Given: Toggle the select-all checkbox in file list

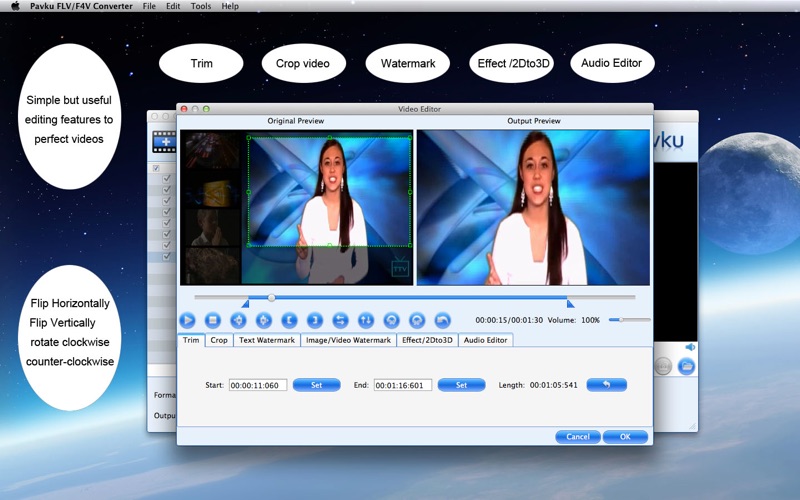Looking at the screenshot, I should click(x=156, y=168).
